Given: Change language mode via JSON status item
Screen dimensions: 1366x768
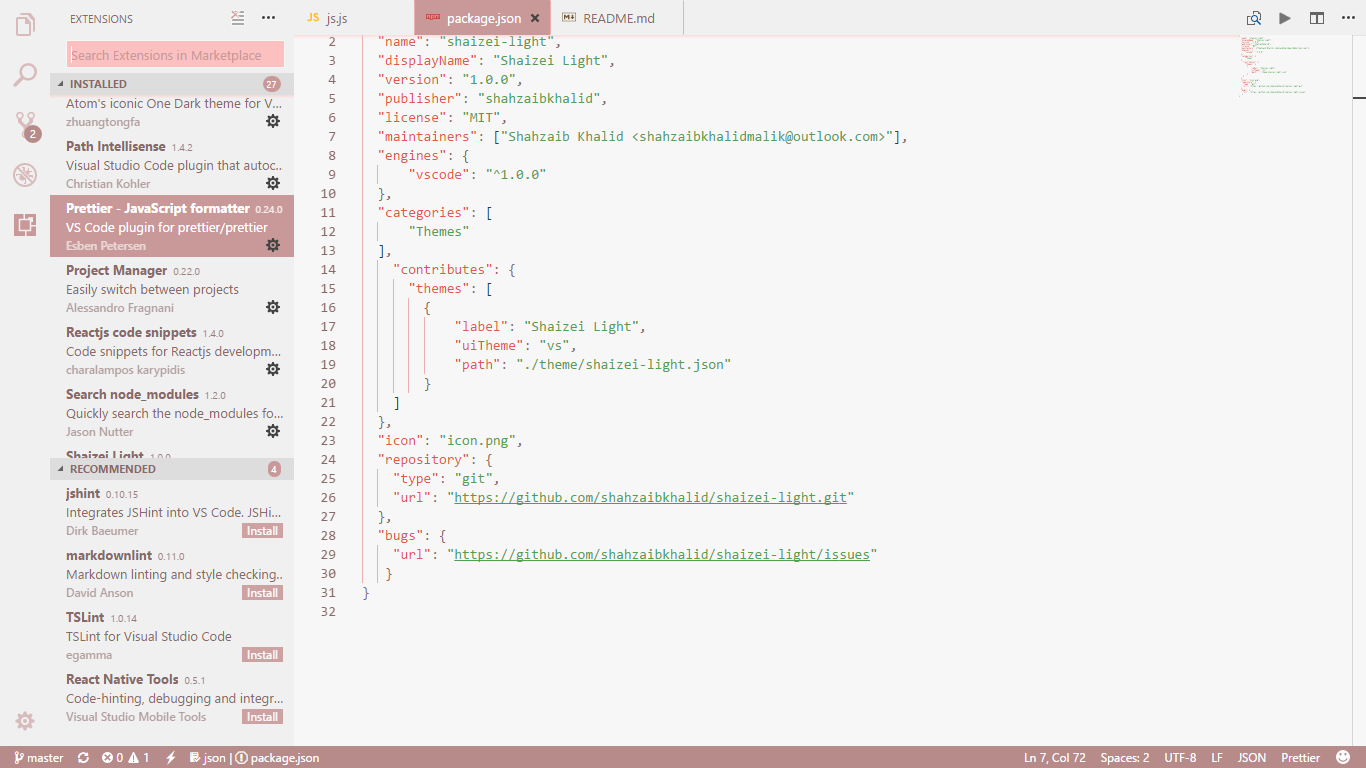Looking at the screenshot, I should click(x=1252, y=758).
